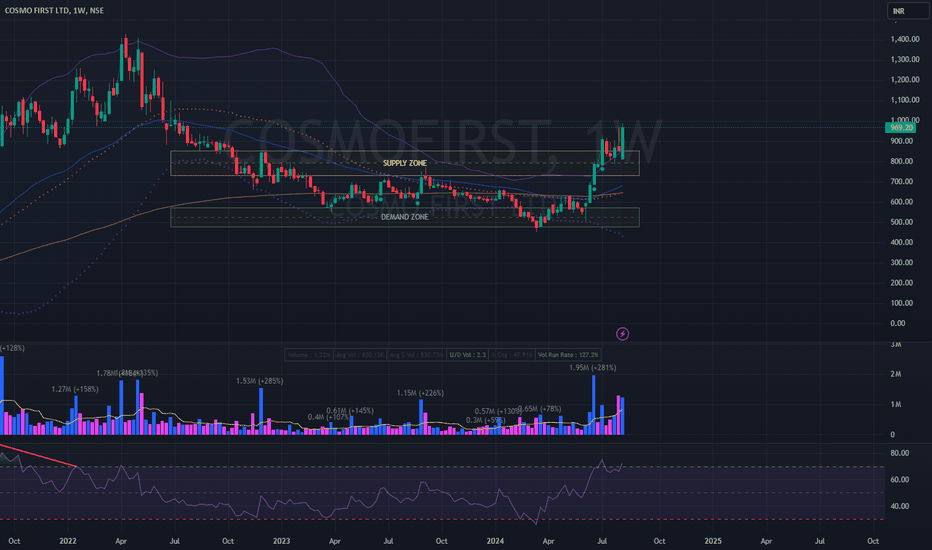Select the DEMAND ZONE label
The width and height of the screenshot is (932, 550).
coord(405,217)
